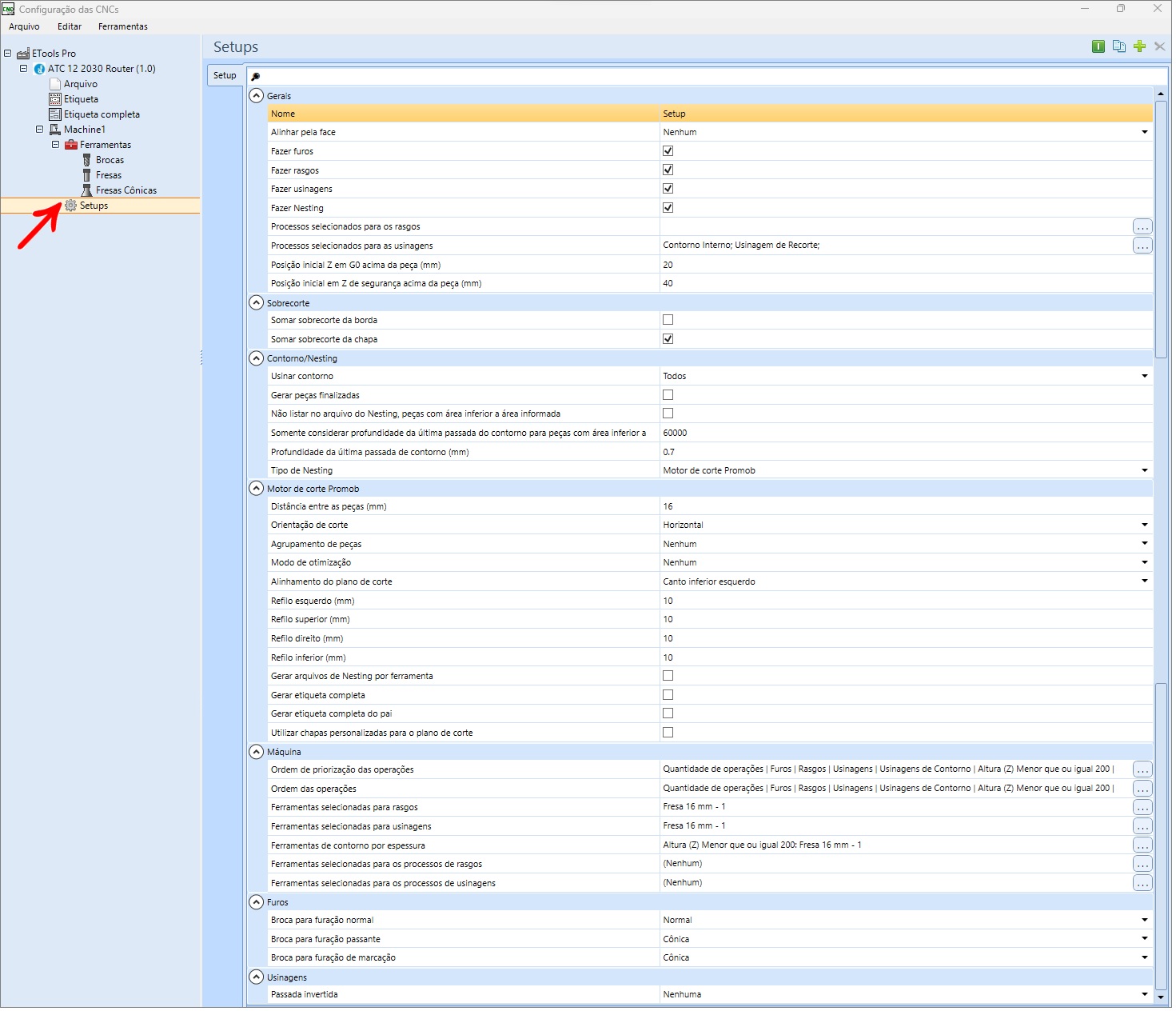
Task: Select the Brocas drill bit tree item
Action: pos(110,160)
